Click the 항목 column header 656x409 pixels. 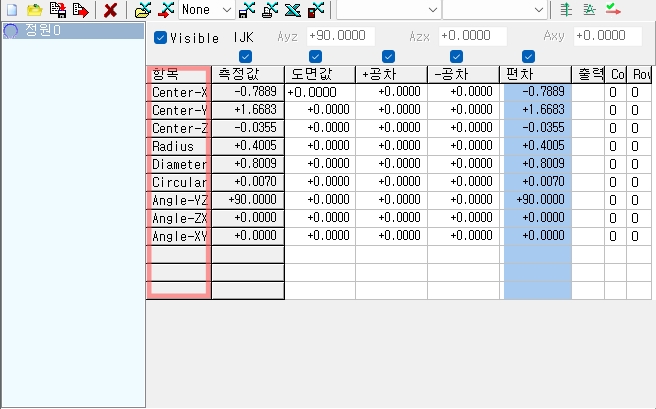[x=179, y=74]
